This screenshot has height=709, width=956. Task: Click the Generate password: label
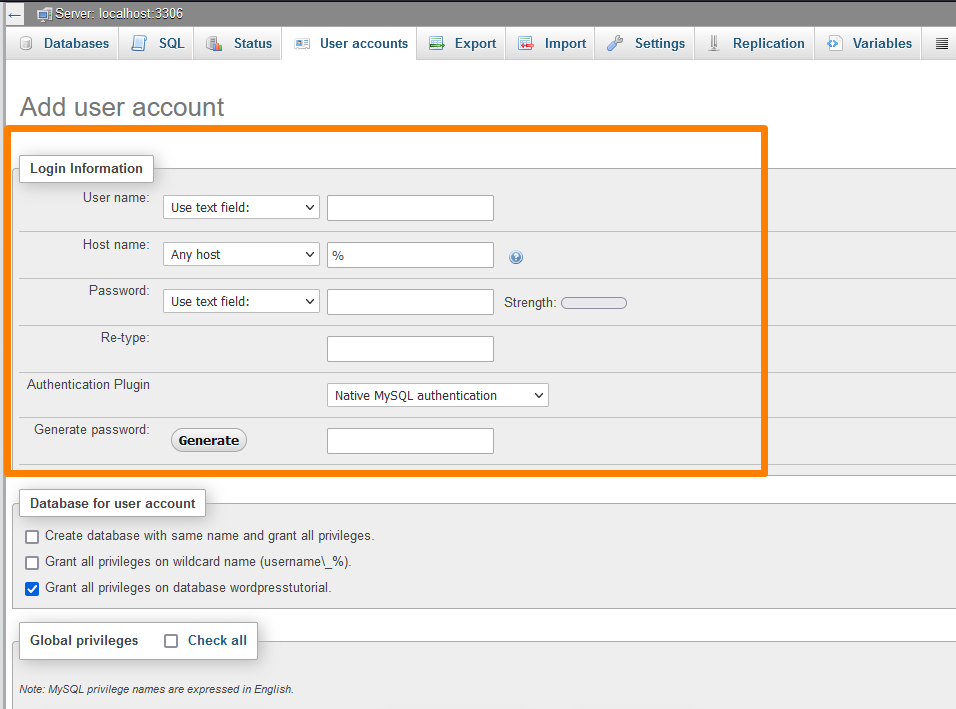click(x=91, y=430)
